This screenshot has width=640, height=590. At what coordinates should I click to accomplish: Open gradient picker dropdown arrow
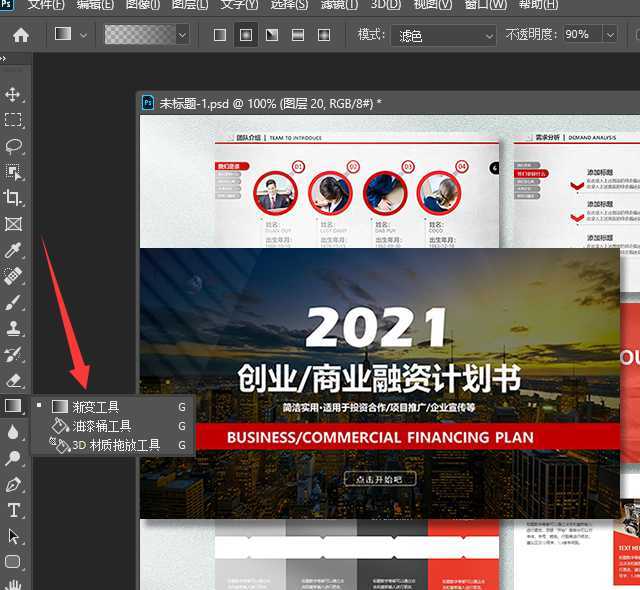182,35
